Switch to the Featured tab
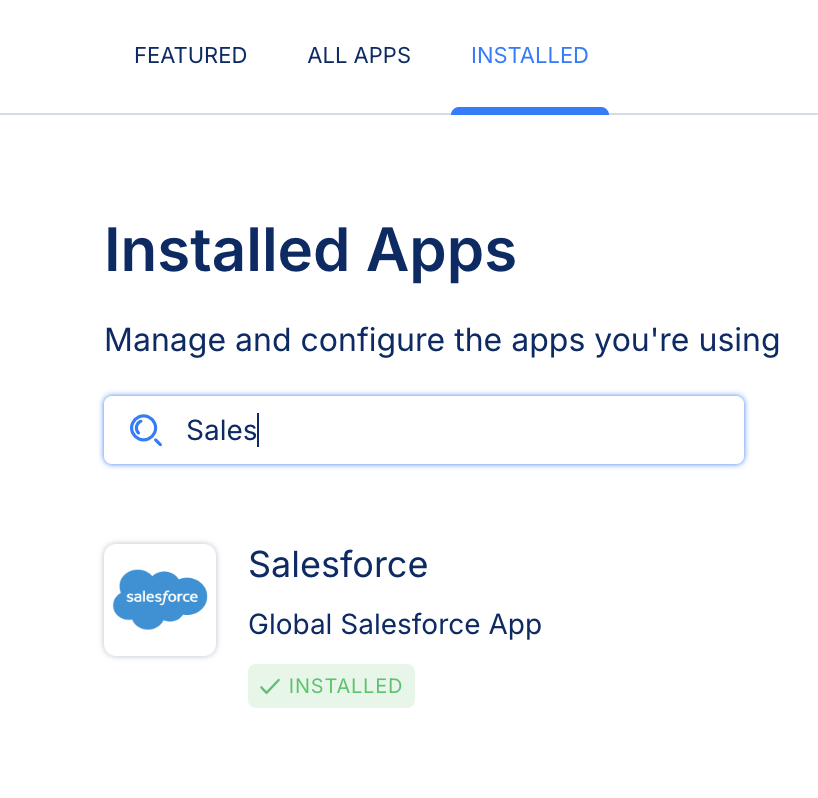Screen dimensions: 818x798 click(190, 55)
